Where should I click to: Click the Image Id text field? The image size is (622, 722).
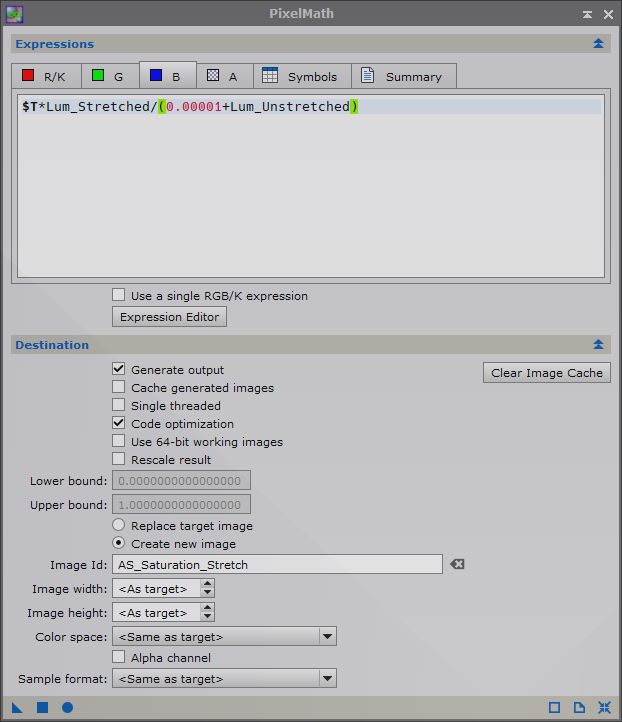277,565
